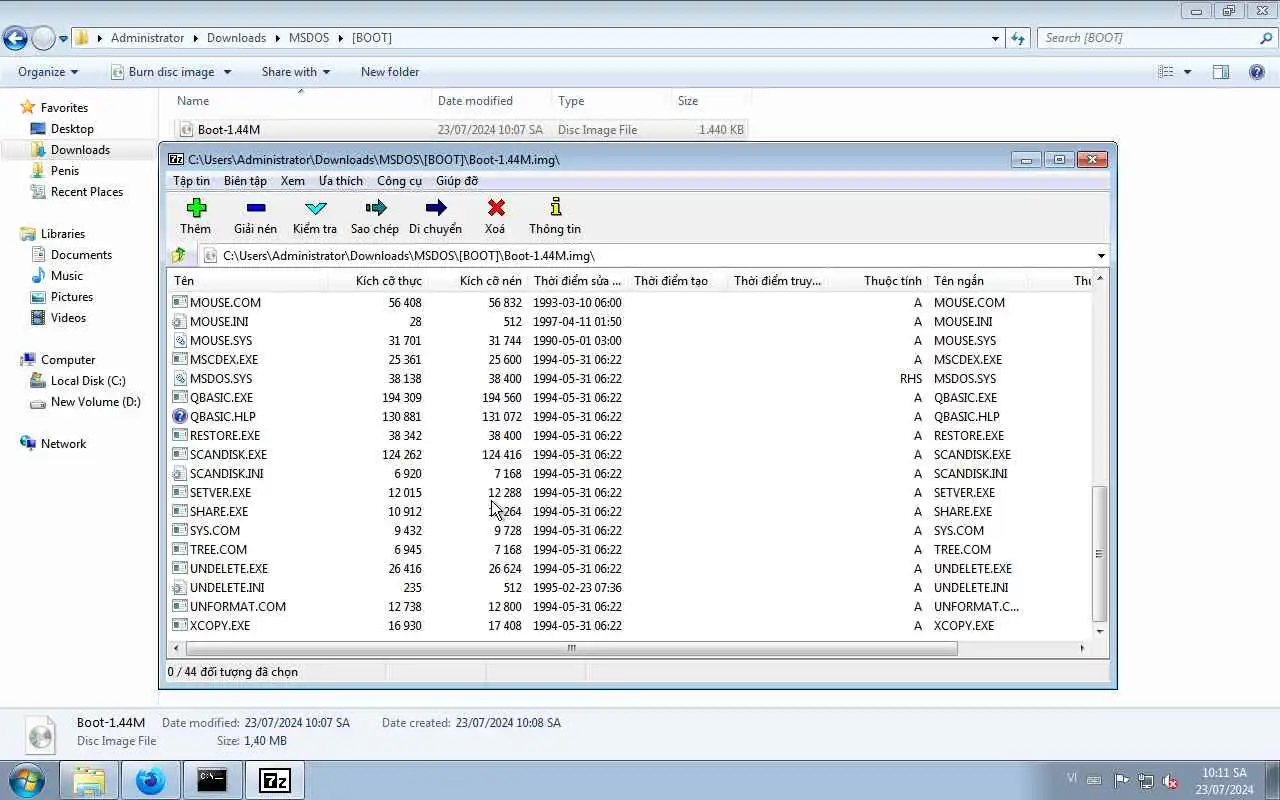Click the Xoá (Delete) red X icon

tap(495, 208)
